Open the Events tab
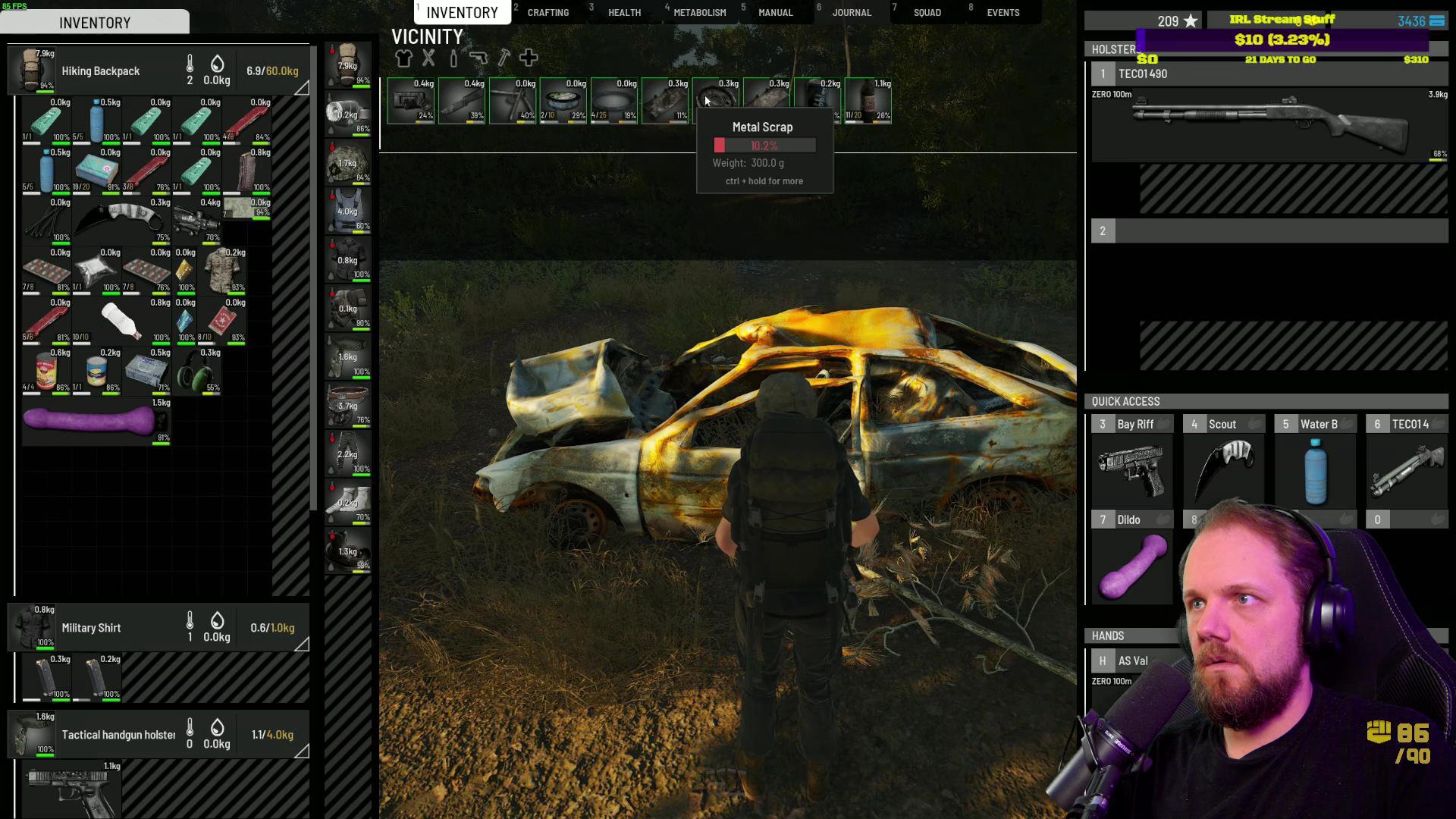Image resolution: width=1456 pixels, height=819 pixels. pyautogui.click(x=1003, y=13)
